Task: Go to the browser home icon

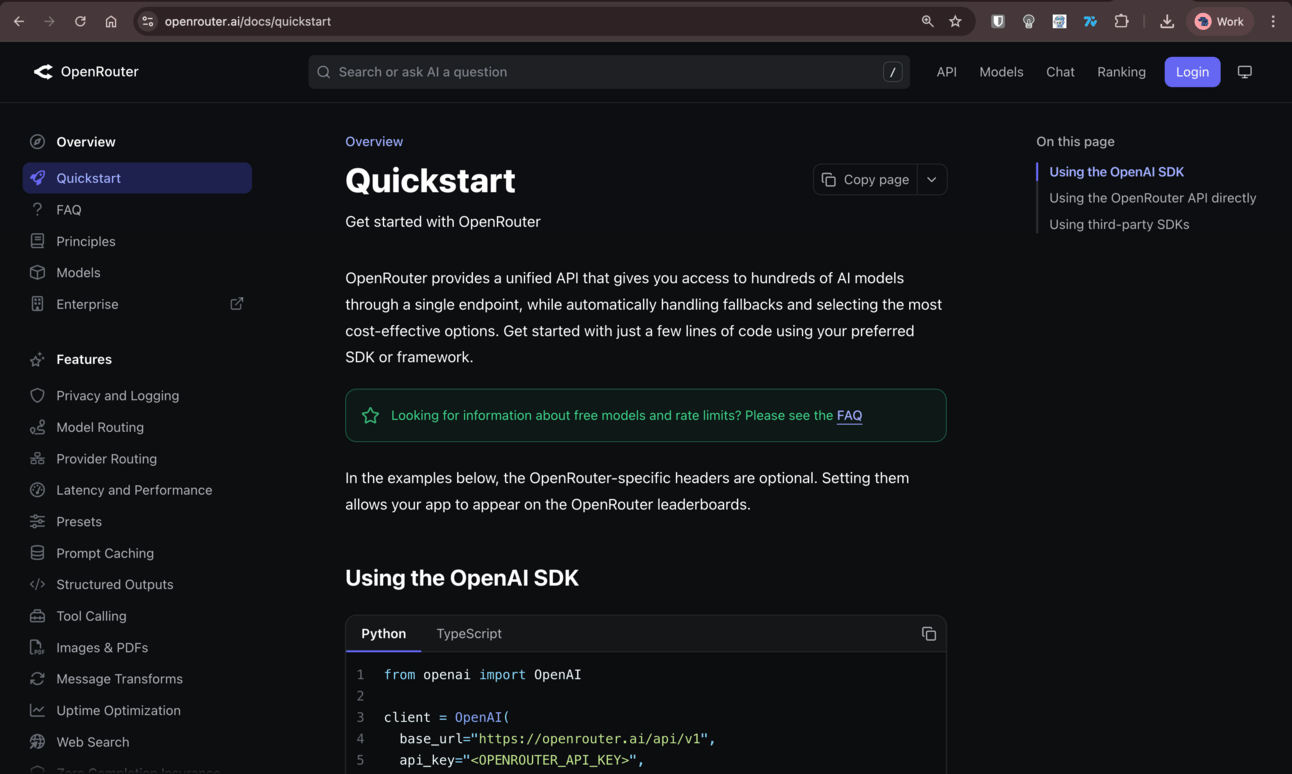Action: (111, 21)
